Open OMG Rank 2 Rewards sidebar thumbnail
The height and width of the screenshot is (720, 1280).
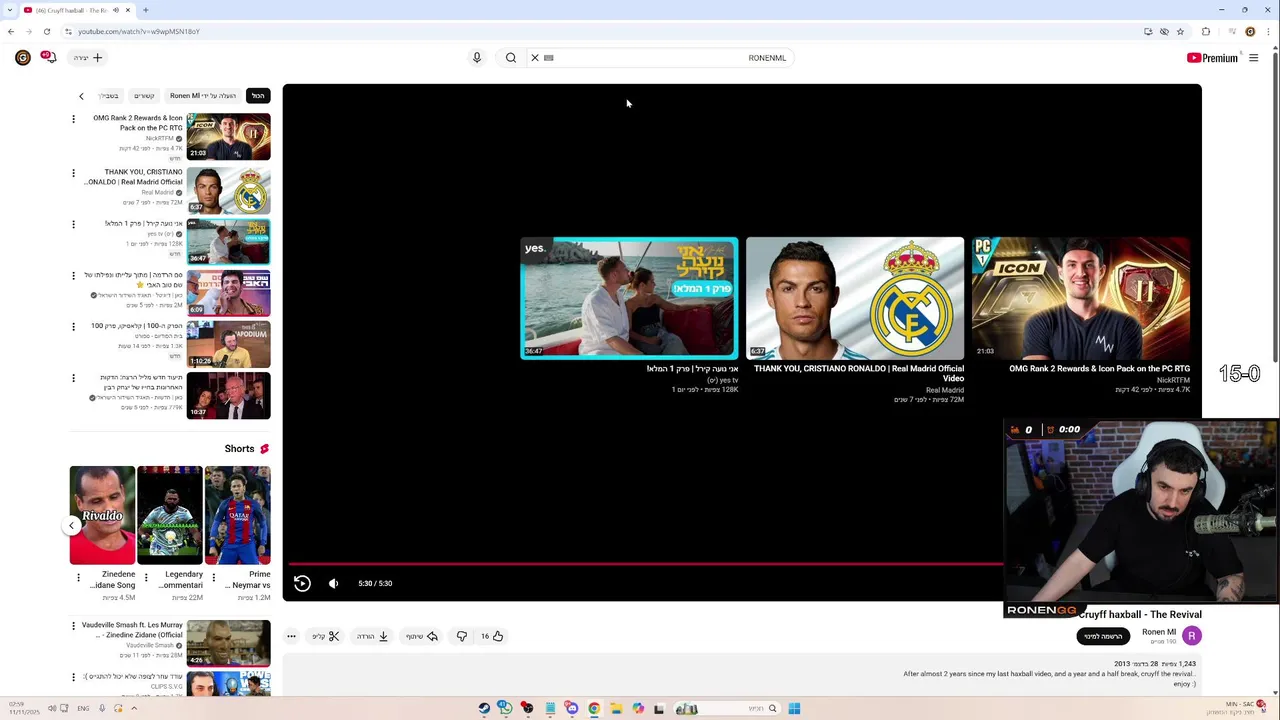point(228,137)
